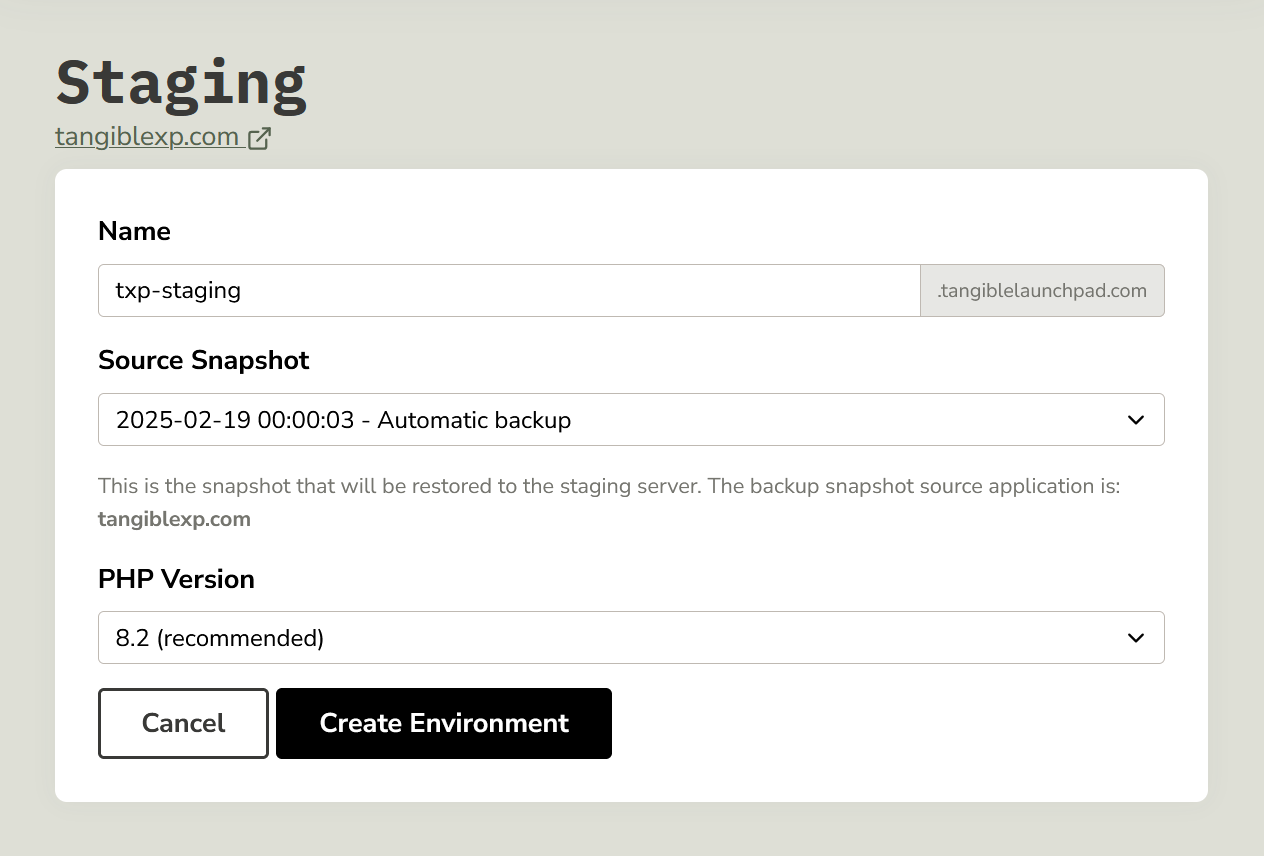
Task: Open the tangiblexp.com link under Staging
Action: click(x=148, y=137)
